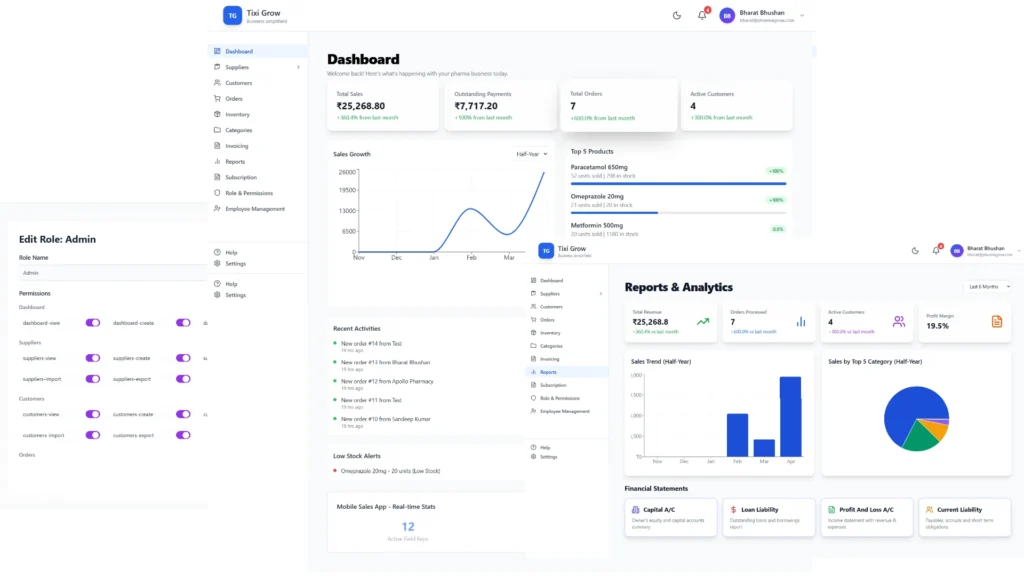Click the dark mode moon icon on the Dashboard header
The image size is (1024, 576).
677,15
